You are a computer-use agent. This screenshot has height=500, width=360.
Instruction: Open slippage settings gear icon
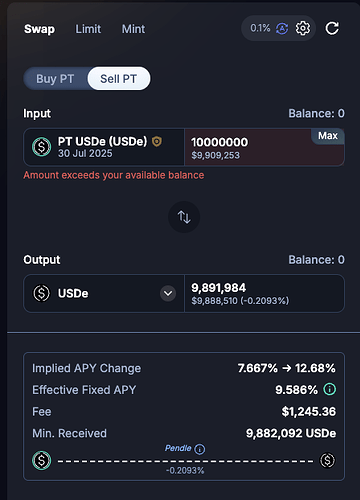(303, 28)
